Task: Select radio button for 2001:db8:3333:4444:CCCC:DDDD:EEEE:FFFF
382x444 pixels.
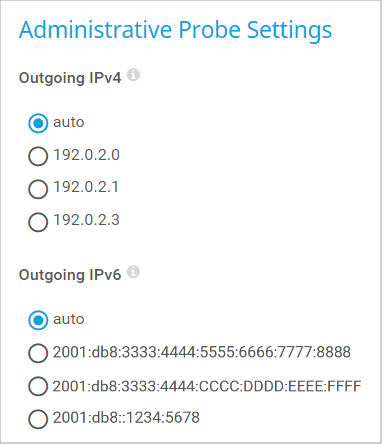Action: (x=38, y=386)
